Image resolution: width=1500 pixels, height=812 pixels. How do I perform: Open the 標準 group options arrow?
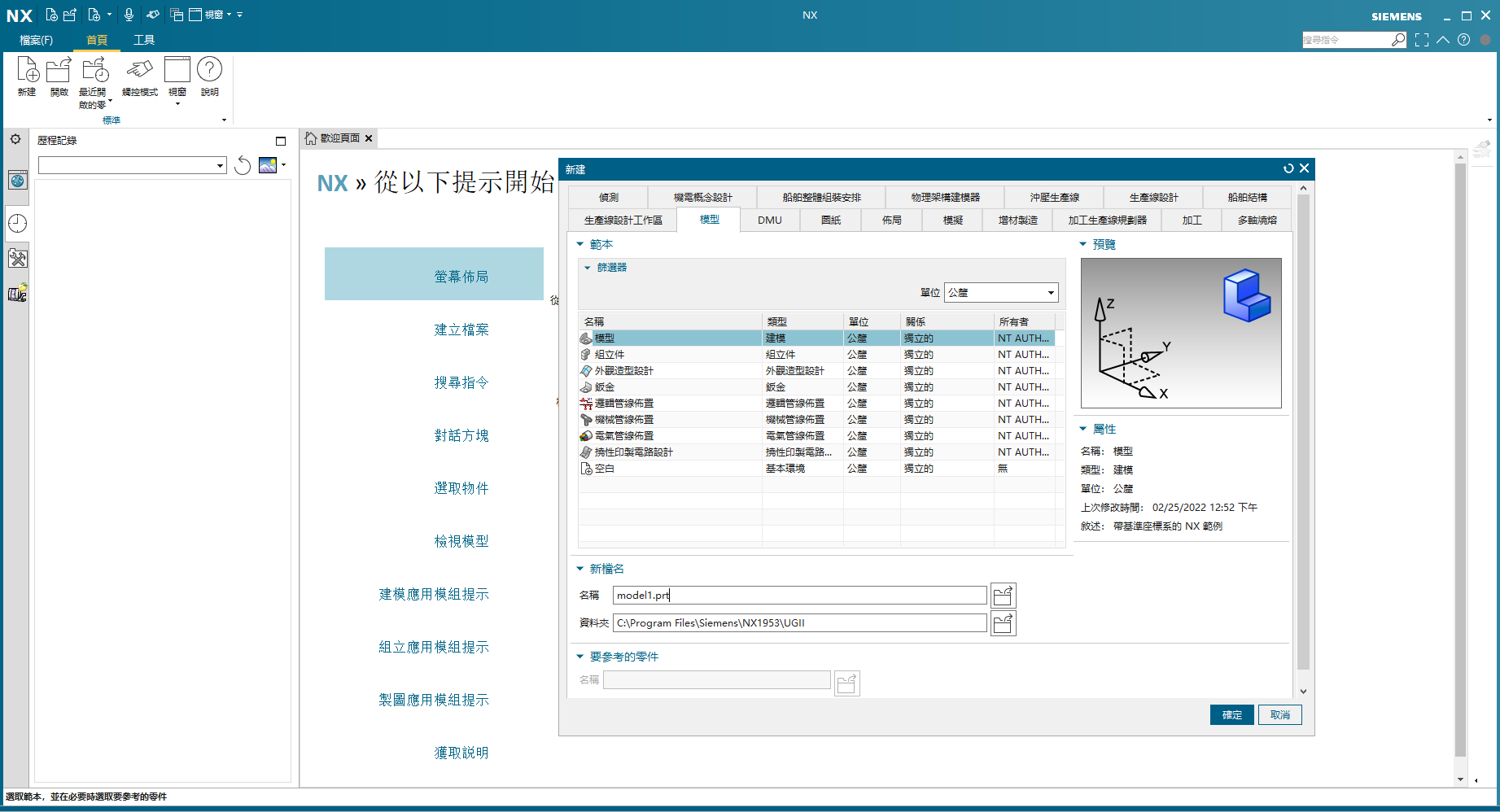pyautogui.click(x=225, y=120)
